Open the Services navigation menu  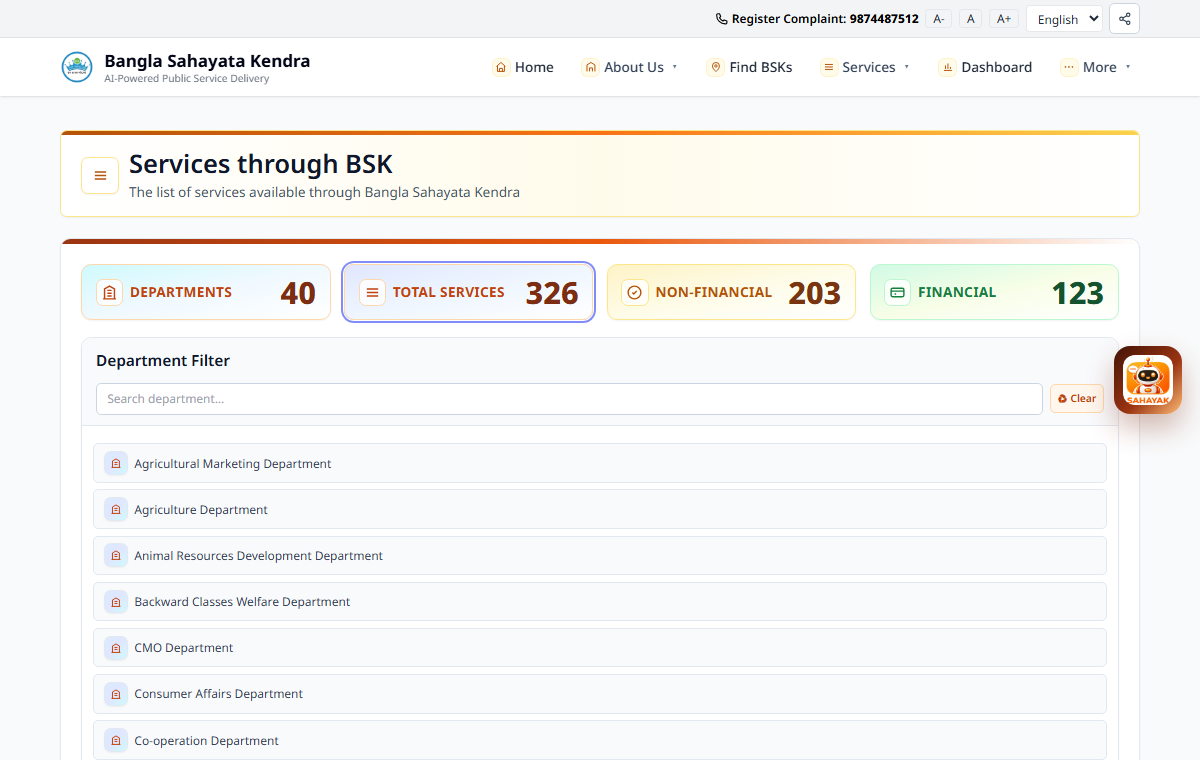tap(865, 67)
